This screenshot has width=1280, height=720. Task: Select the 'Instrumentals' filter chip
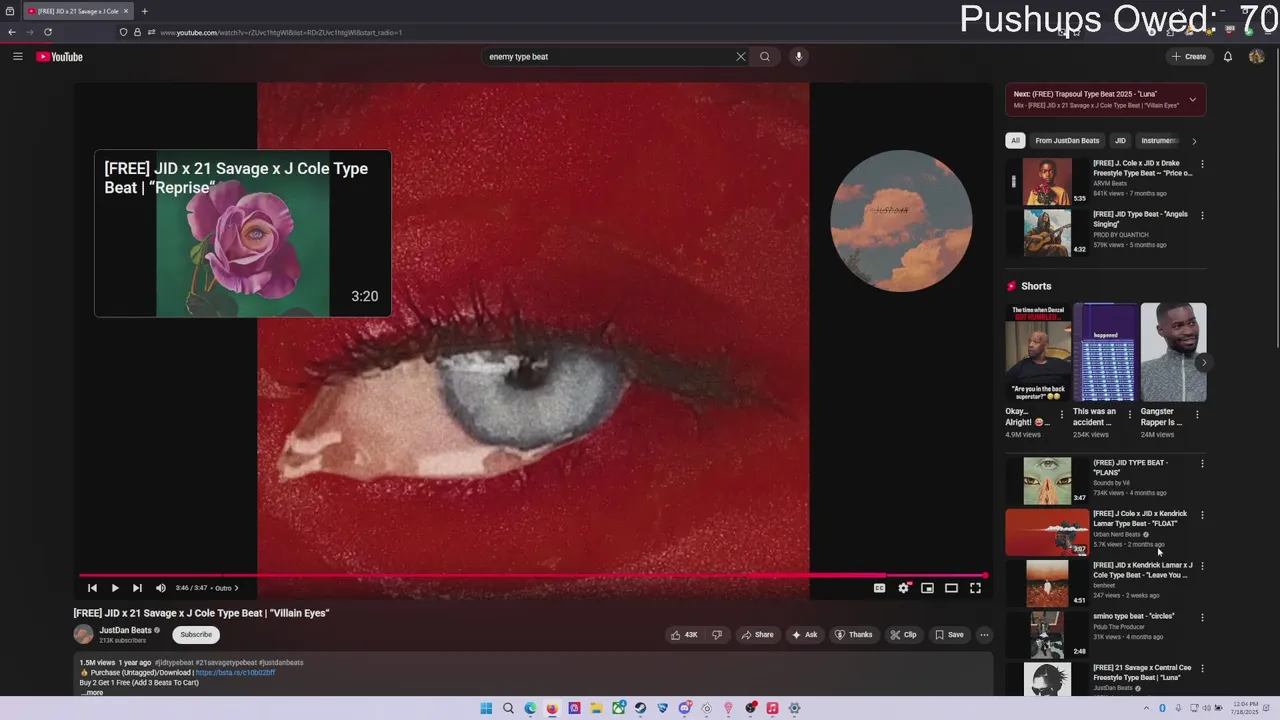point(1159,140)
